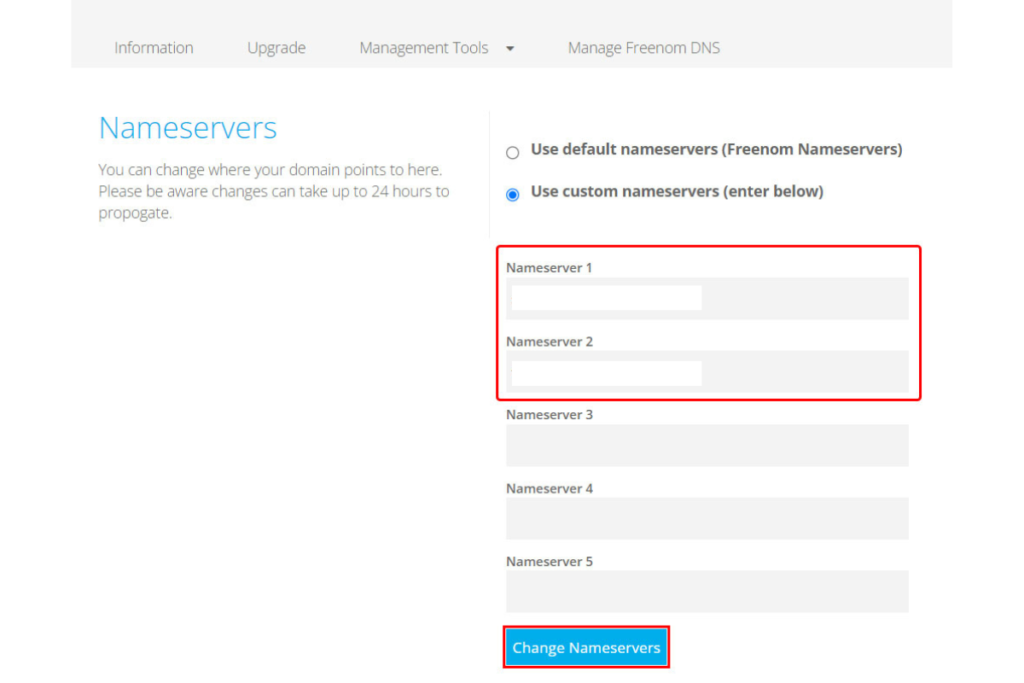The width and height of the screenshot is (1024, 683).
Task: Expand the Management Tools dropdown arrow
Action: pos(510,48)
